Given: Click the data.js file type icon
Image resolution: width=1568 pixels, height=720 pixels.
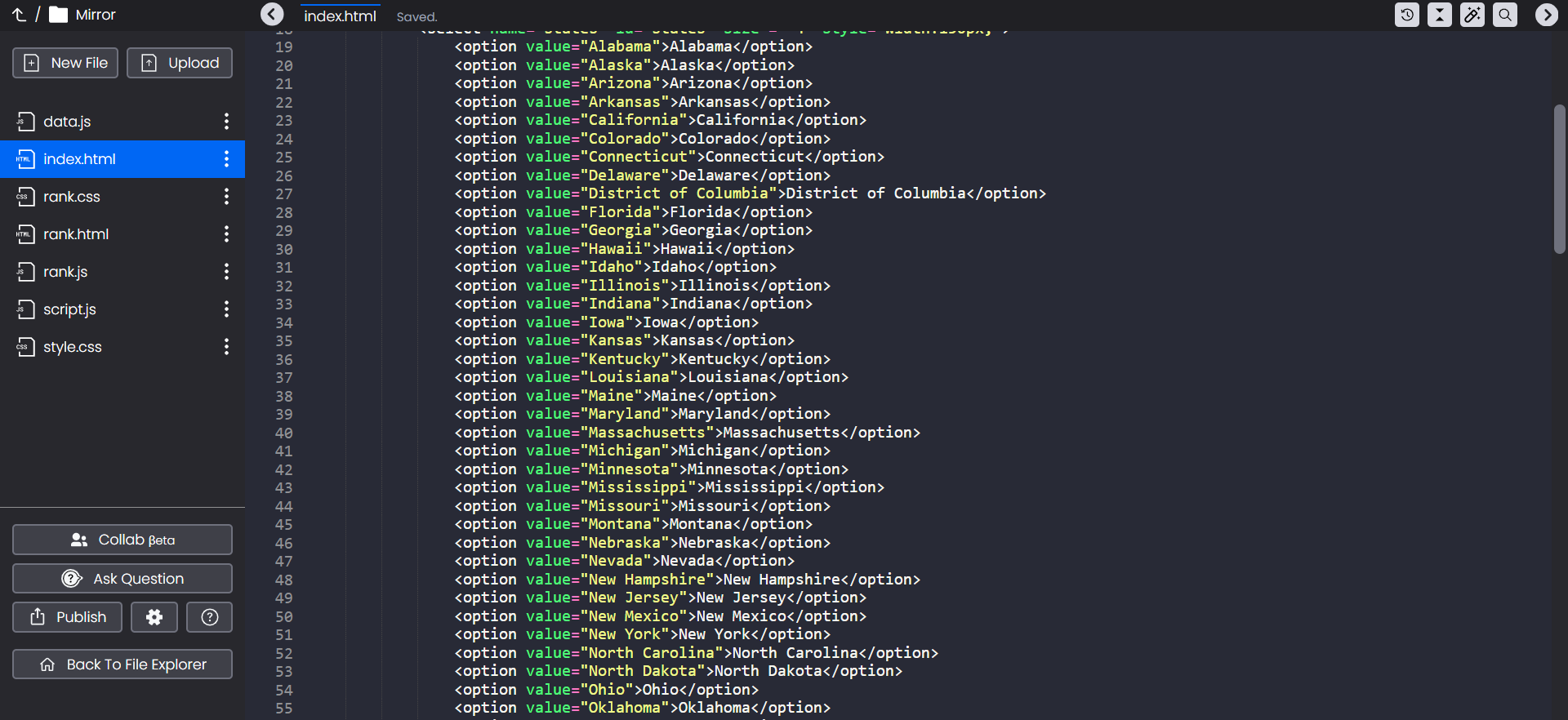Looking at the screenshot, I should (25, 122).
